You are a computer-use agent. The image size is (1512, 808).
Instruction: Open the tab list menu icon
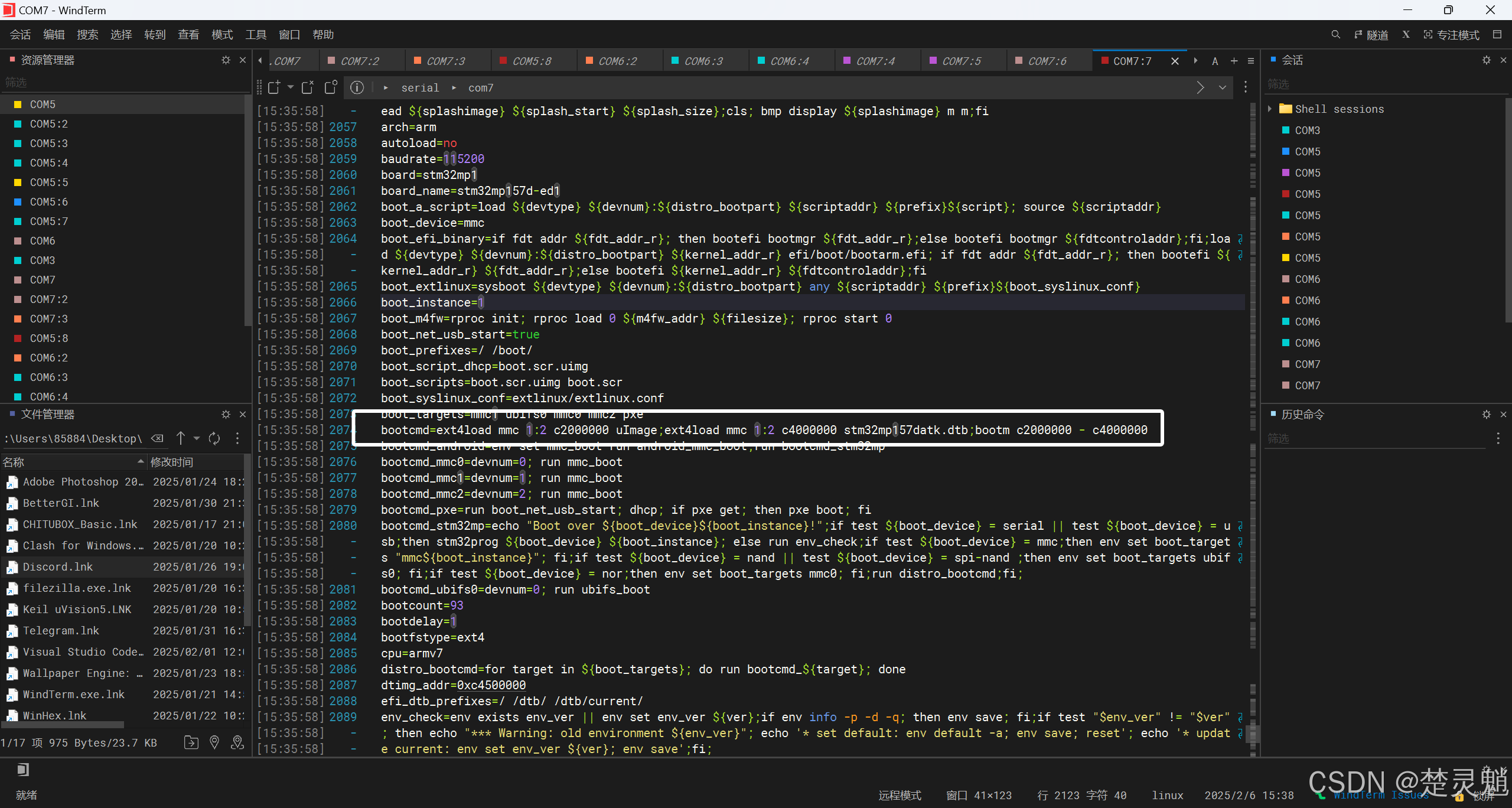1250,61
